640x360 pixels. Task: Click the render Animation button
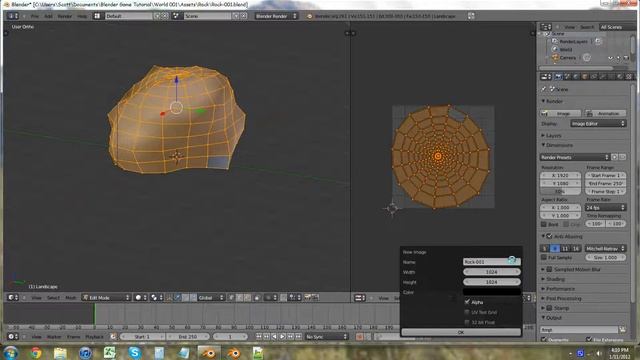click(x=606, y=113)
